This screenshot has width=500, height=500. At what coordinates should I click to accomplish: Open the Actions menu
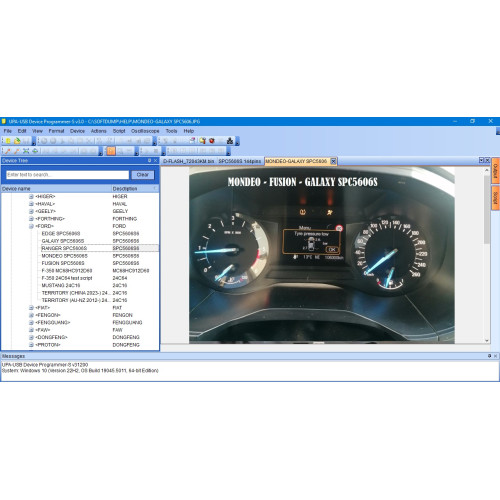99,131
